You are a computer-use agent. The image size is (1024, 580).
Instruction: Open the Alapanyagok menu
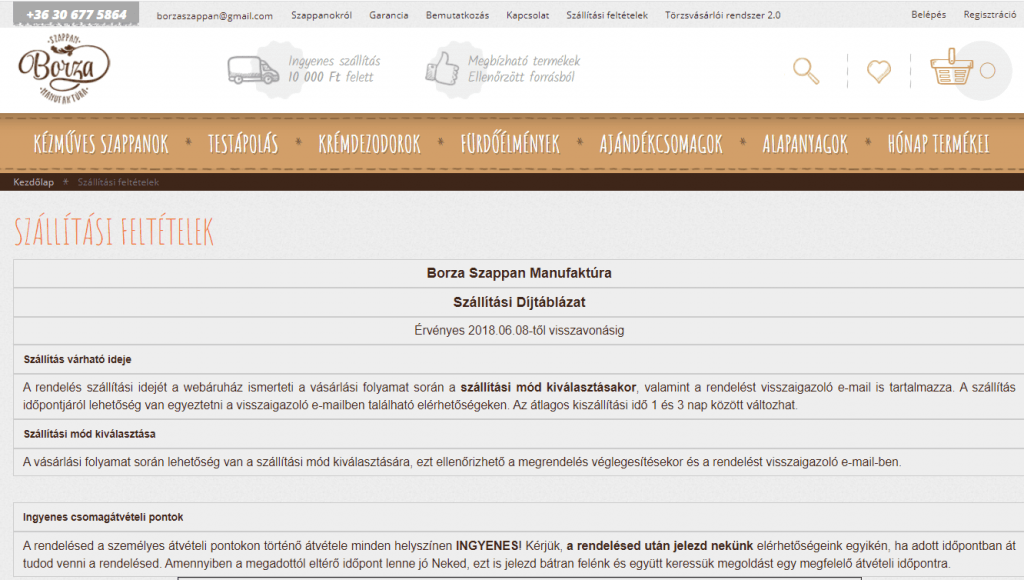pos(805,144)
